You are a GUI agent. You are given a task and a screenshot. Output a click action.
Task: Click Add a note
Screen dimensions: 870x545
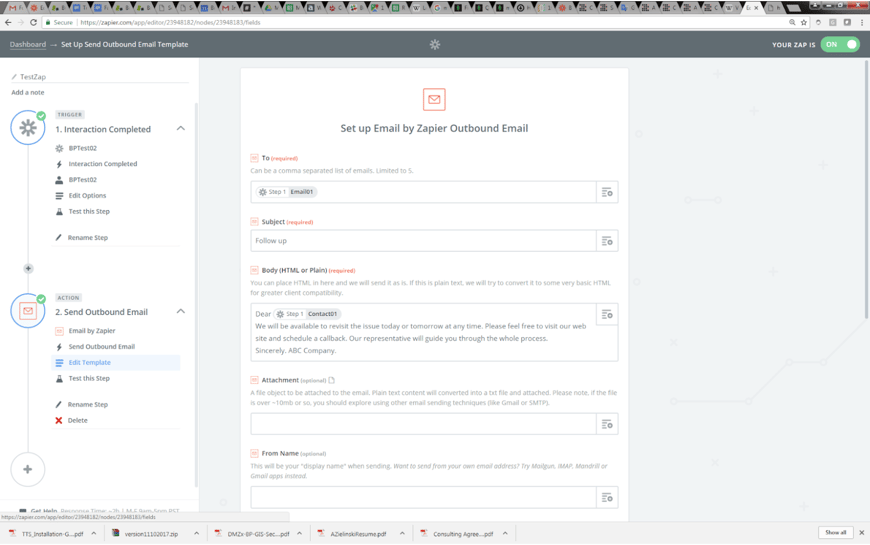28,93
